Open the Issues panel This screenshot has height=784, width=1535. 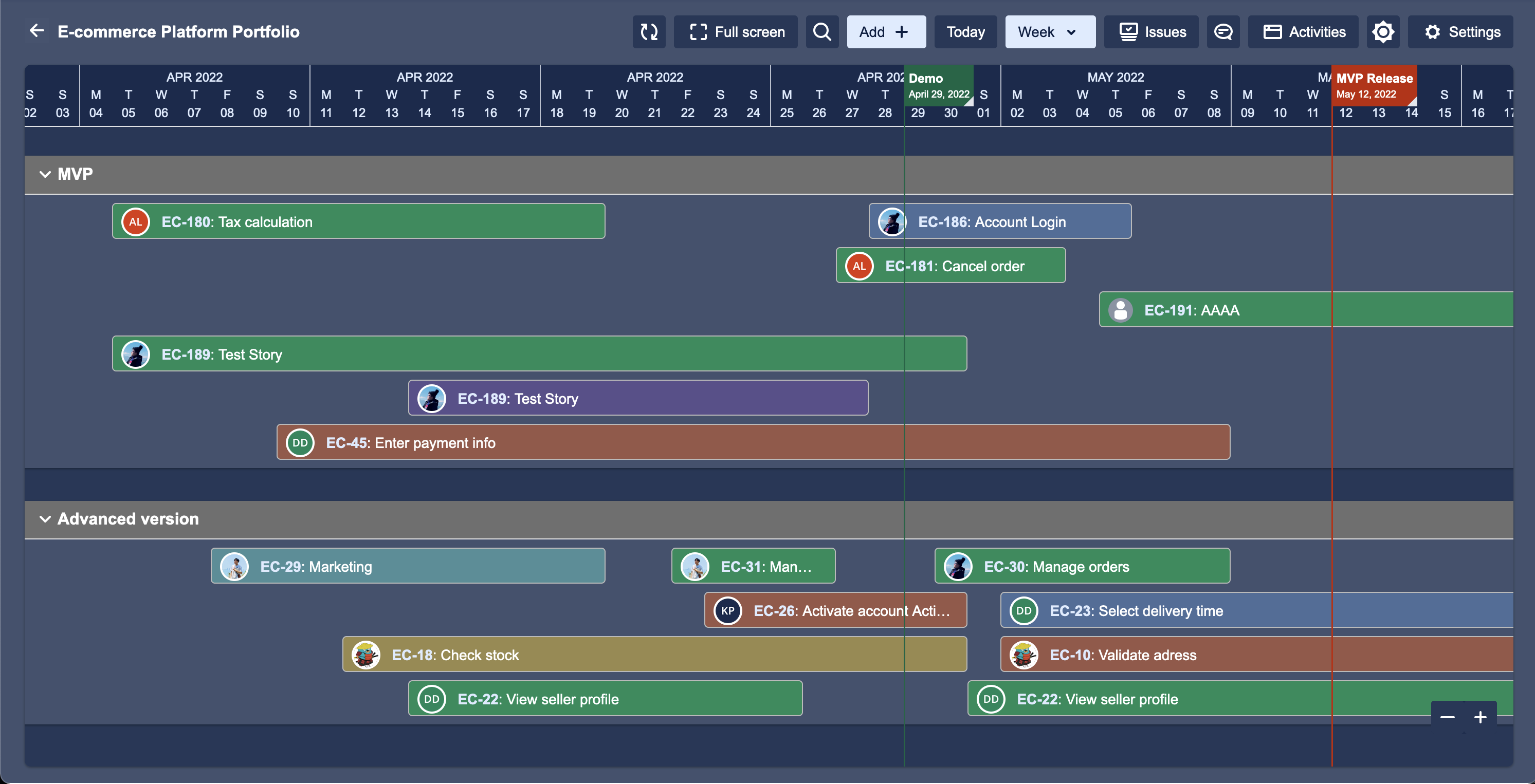[1152, 32]
